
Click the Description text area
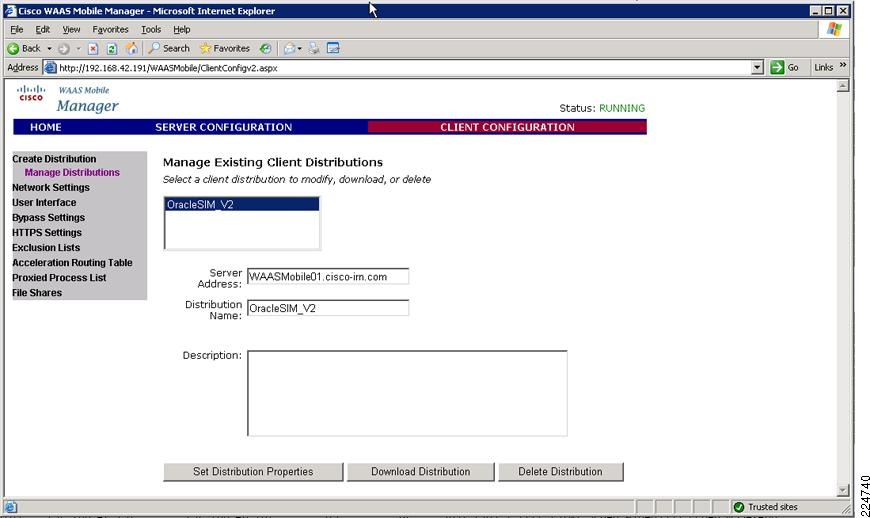click(407, 393)
